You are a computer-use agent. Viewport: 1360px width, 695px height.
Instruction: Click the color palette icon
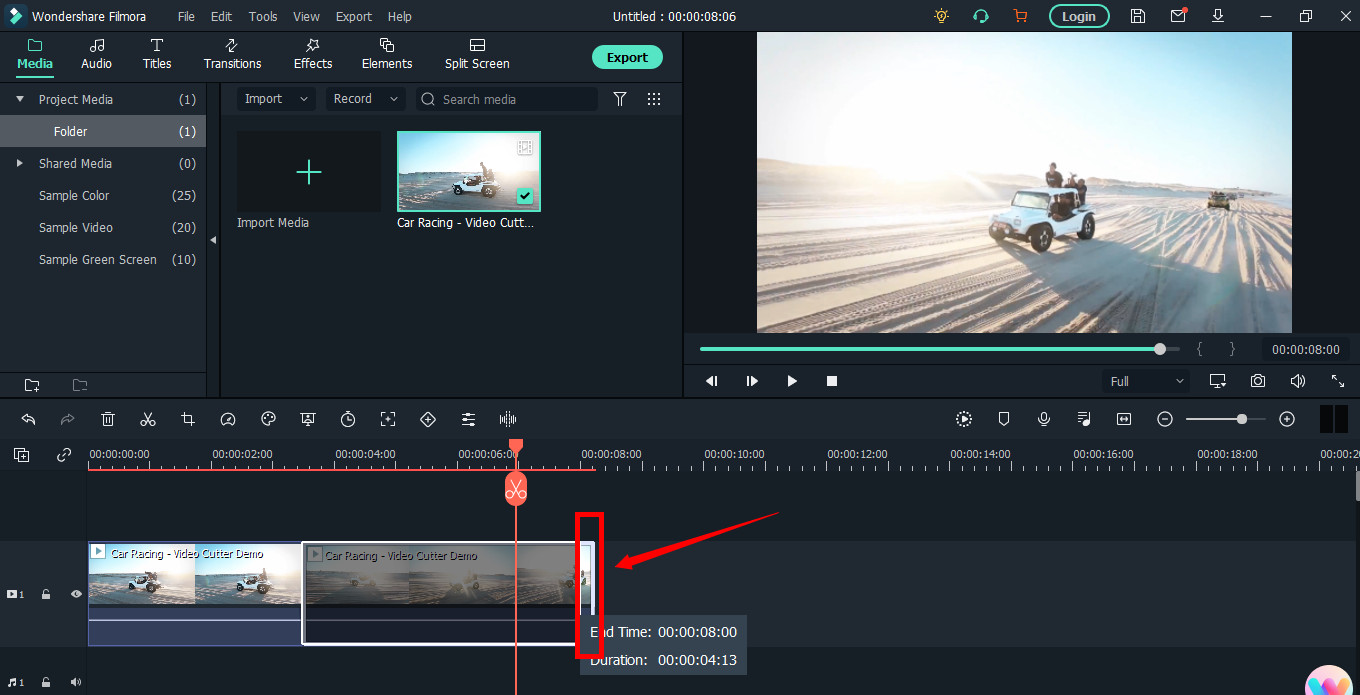coord(268,419)
